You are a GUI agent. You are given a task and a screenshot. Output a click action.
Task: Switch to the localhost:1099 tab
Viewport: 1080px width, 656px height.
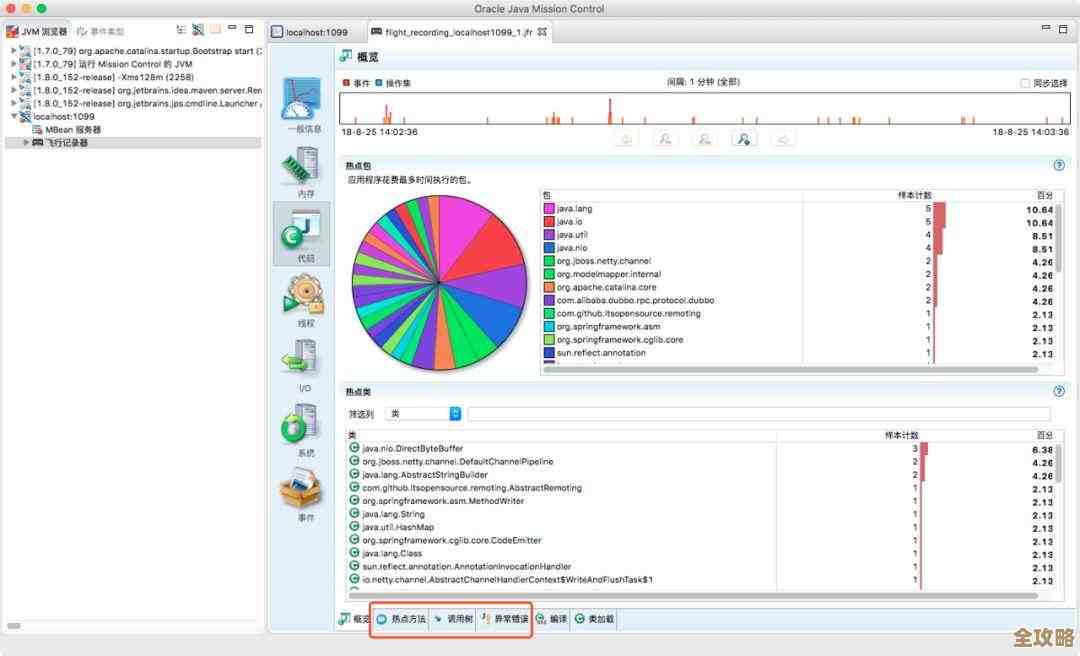click(x=315, y=31)
